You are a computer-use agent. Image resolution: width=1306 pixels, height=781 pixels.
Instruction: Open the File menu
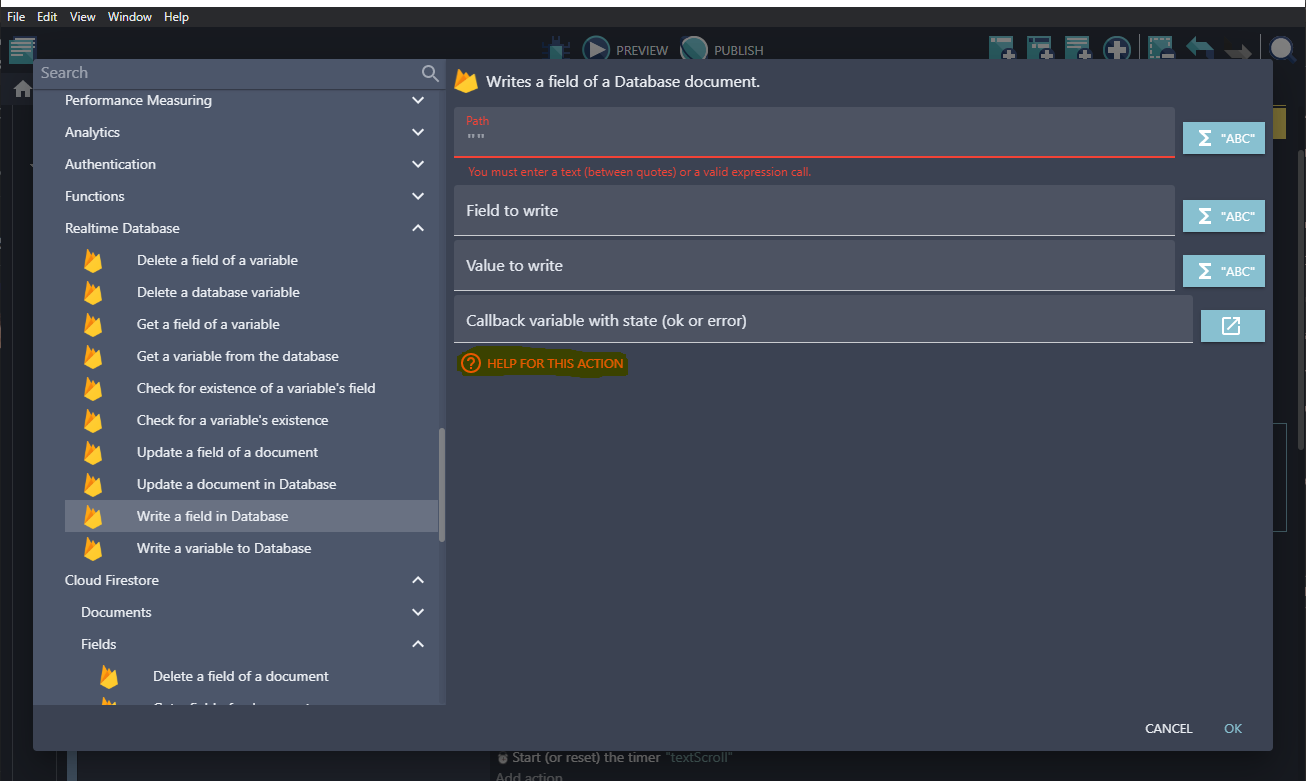click(x=16, y=17)
